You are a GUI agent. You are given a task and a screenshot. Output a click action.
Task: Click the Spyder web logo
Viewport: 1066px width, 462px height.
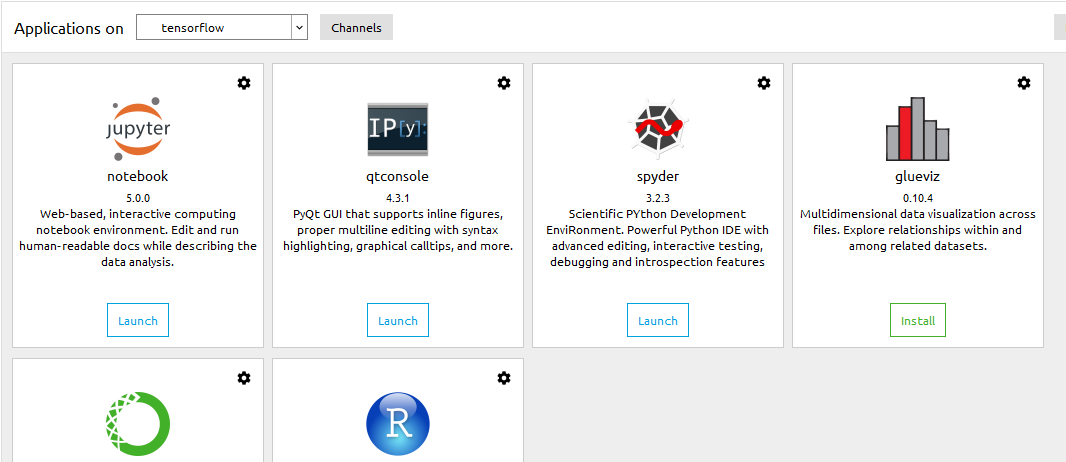pyautogui.click(x=658, y=127)
